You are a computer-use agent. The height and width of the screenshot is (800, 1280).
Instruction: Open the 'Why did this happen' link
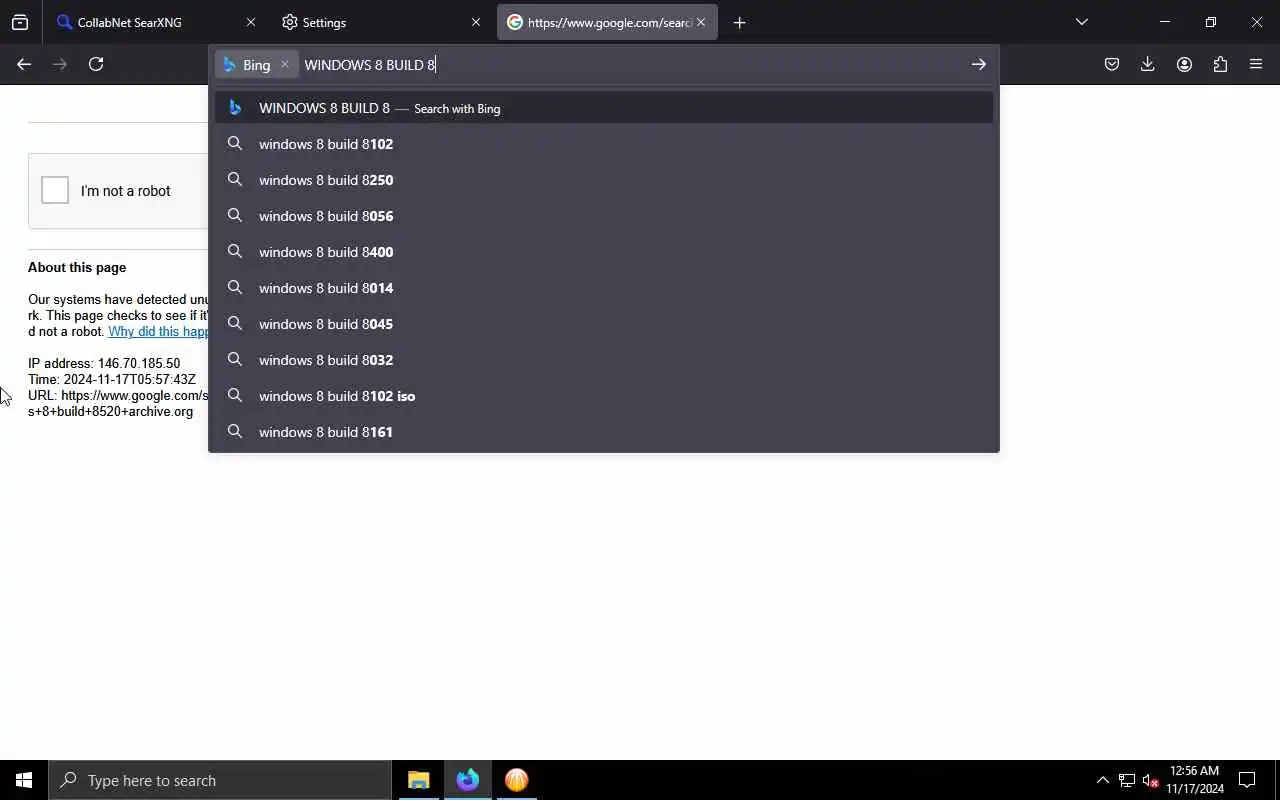tap(158, 331)
